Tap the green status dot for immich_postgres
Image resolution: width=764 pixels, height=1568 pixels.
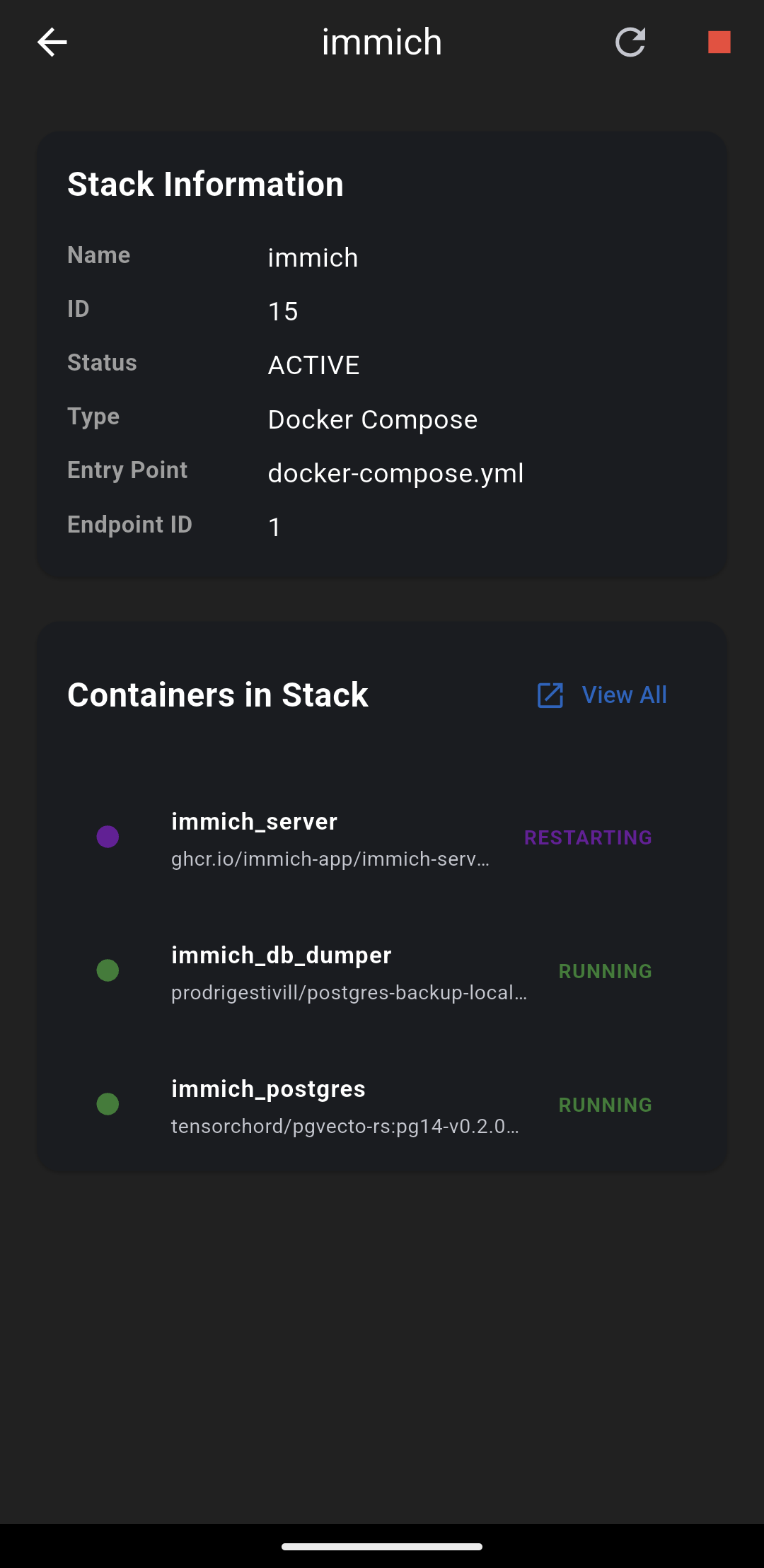click(108, 1104)
